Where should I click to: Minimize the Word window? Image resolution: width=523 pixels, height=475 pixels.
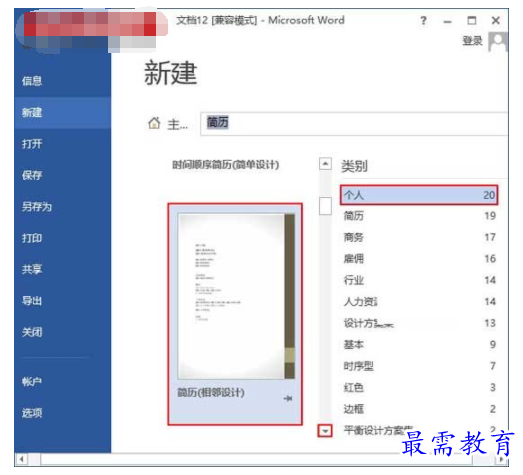point(448,22)
